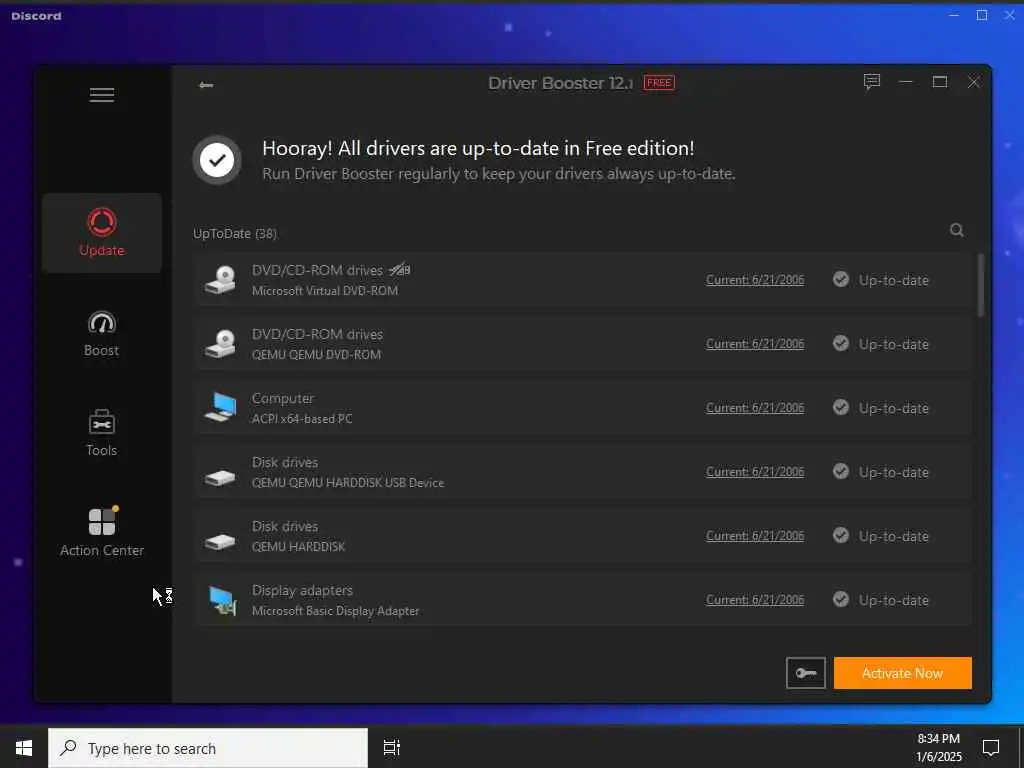Open Current date link for ACPI x64-based PC
The width and height of the screenshot is (1024, 768).
pos(755,408)
